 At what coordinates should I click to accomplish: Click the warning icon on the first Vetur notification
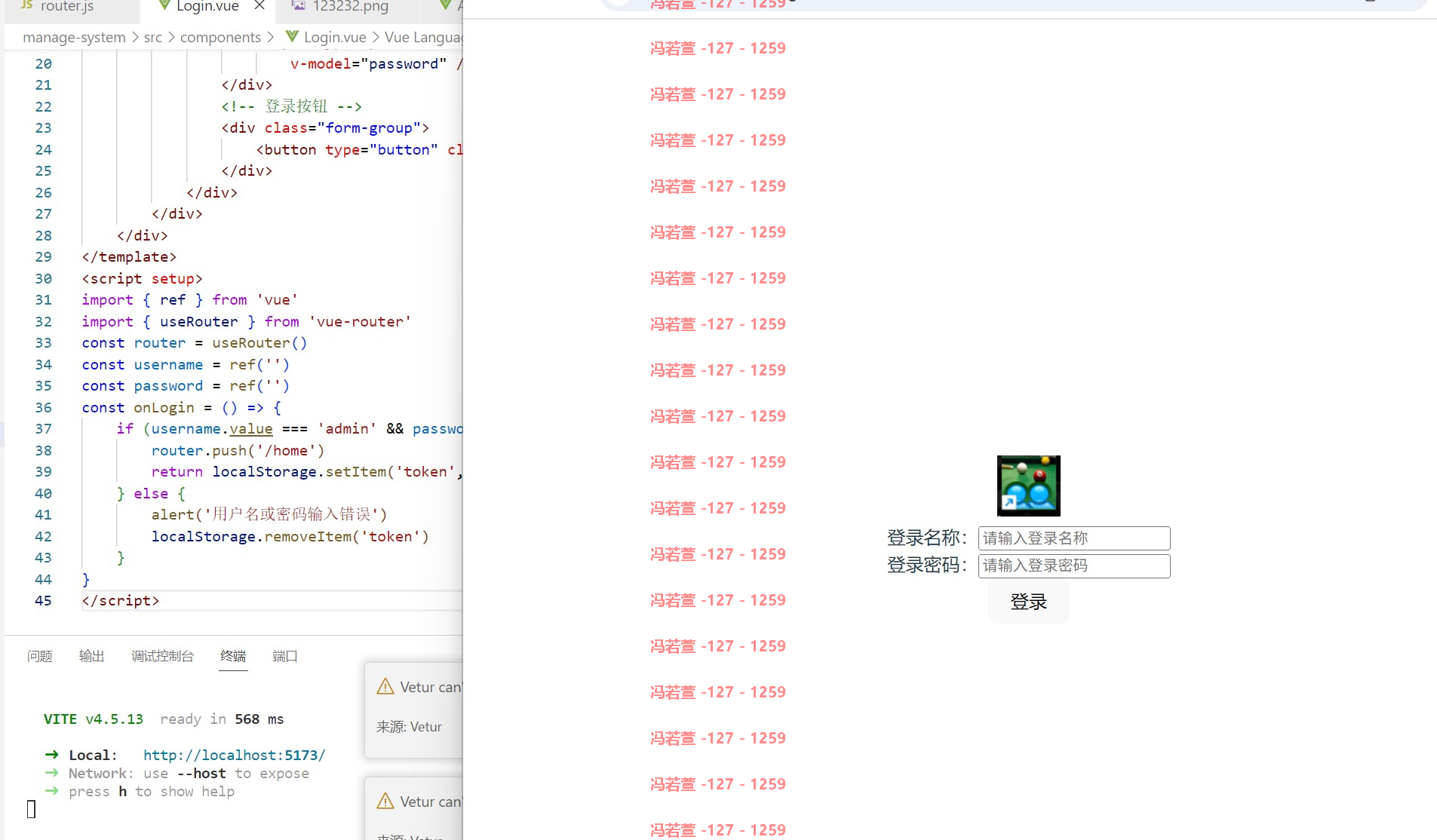pos(385,687)
